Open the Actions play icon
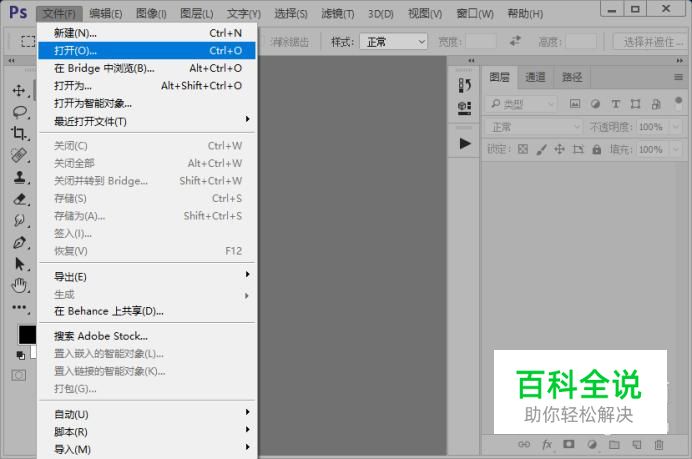Image resolution: width=692 pixels, height=459 pixels. 465,143
